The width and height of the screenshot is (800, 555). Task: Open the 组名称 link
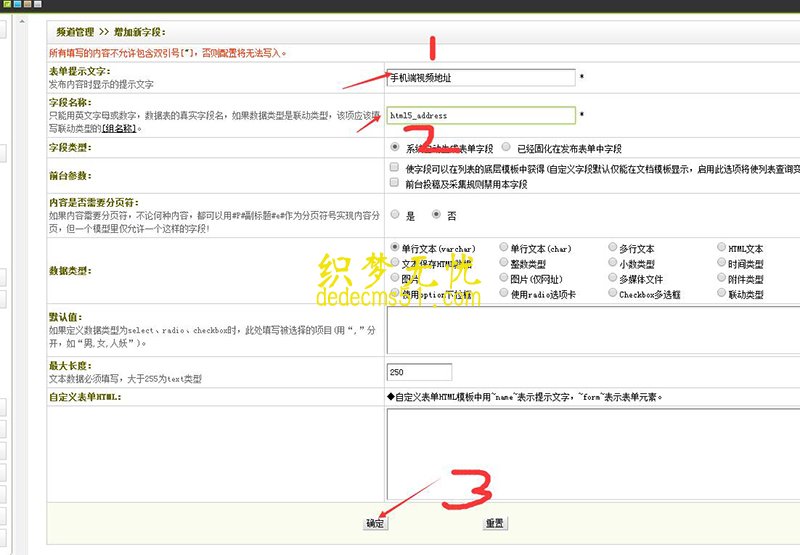[119, 129]
